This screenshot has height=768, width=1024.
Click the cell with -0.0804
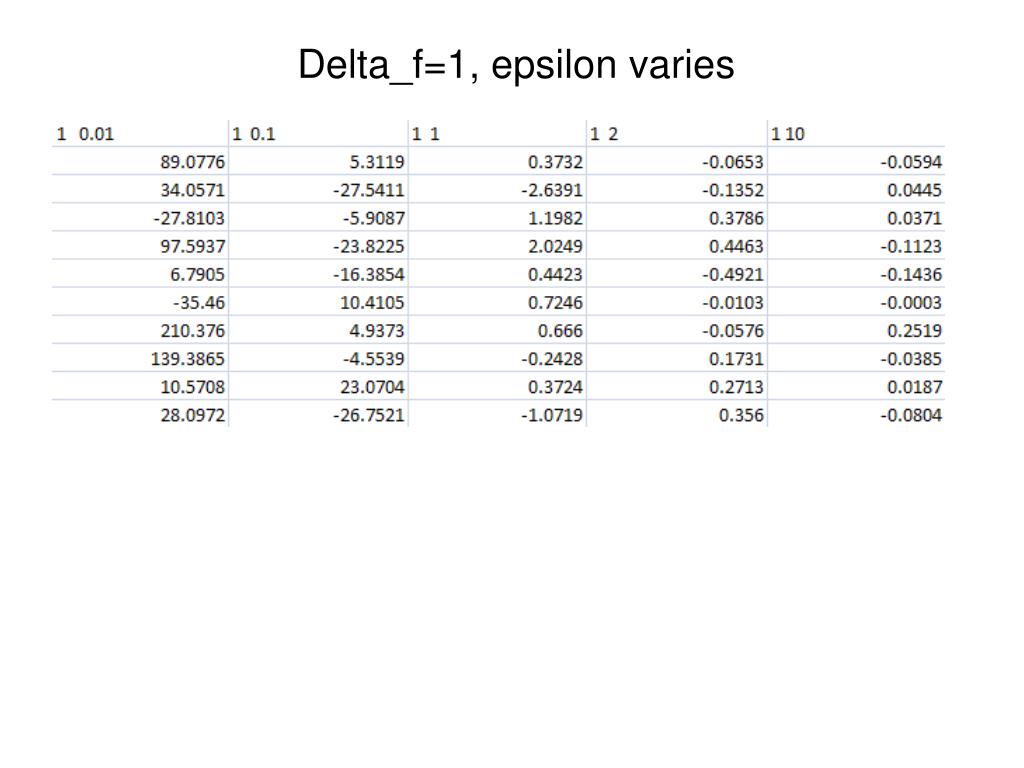click(x=856, y=415)
